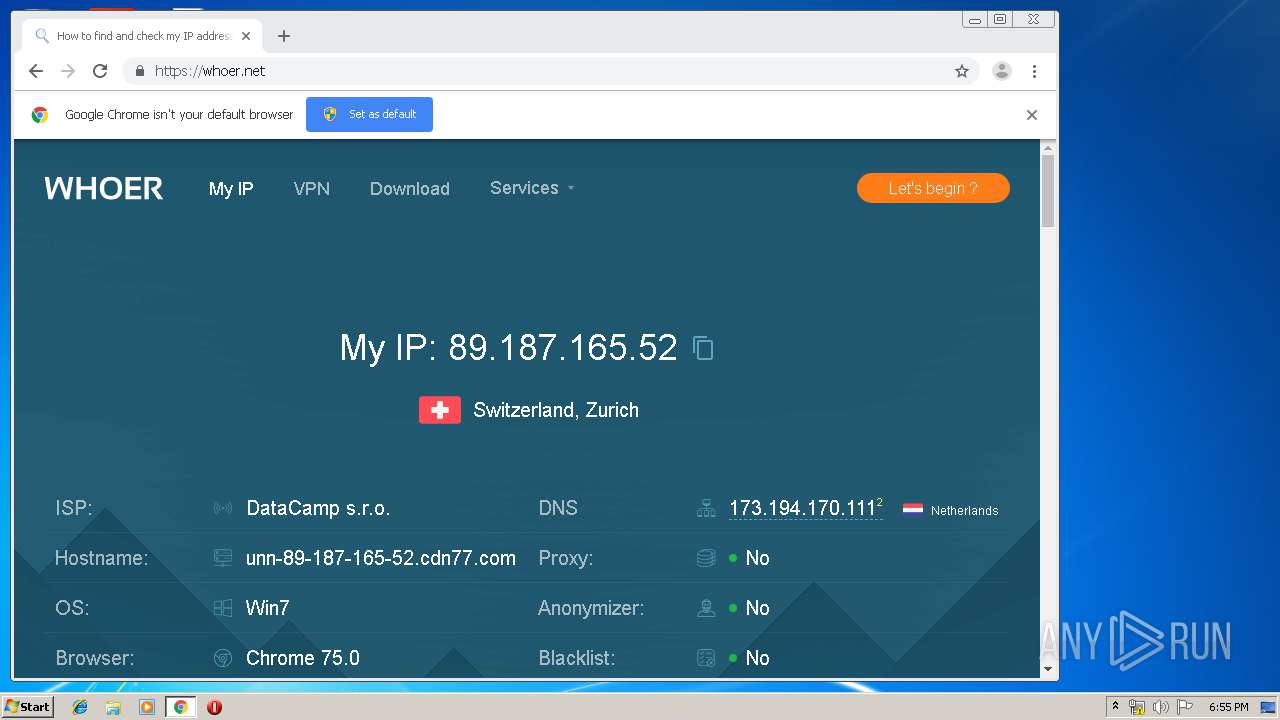Click the taskbar clock showing 6:55 PM

[x=1228, y=707]
